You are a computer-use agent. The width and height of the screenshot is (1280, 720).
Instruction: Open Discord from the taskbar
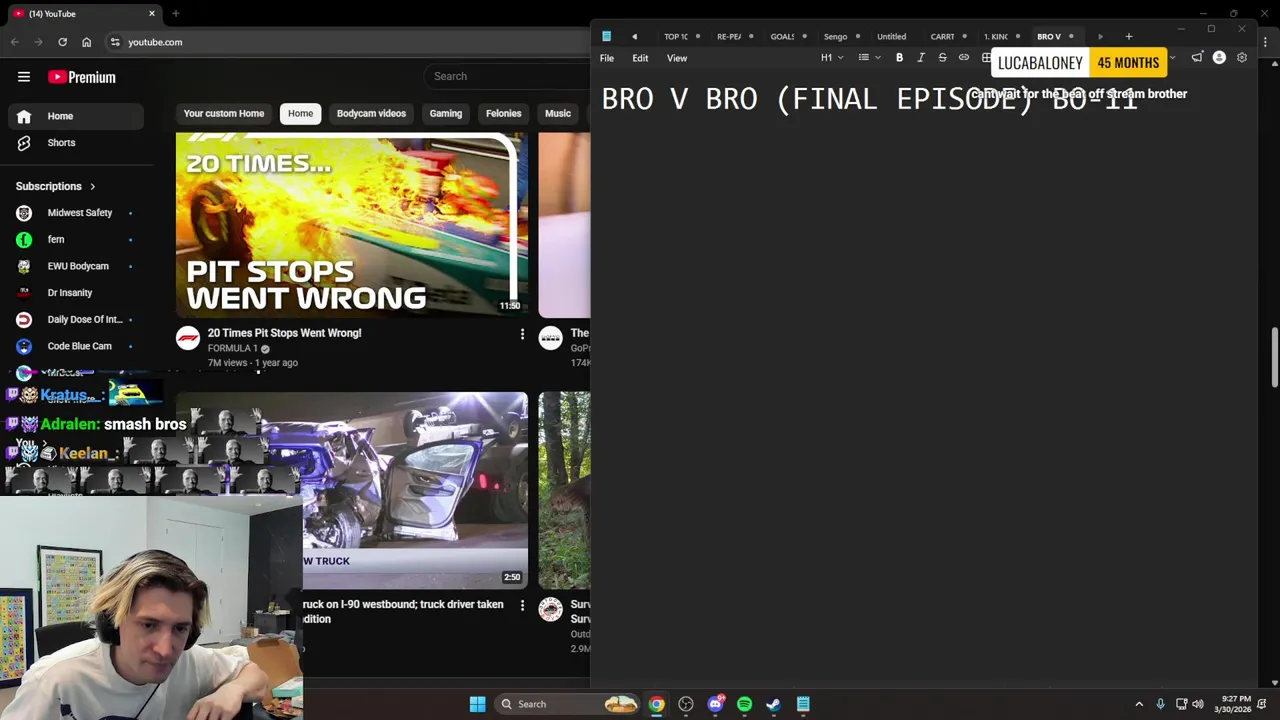pyautogui.click(x=715, y=704)
